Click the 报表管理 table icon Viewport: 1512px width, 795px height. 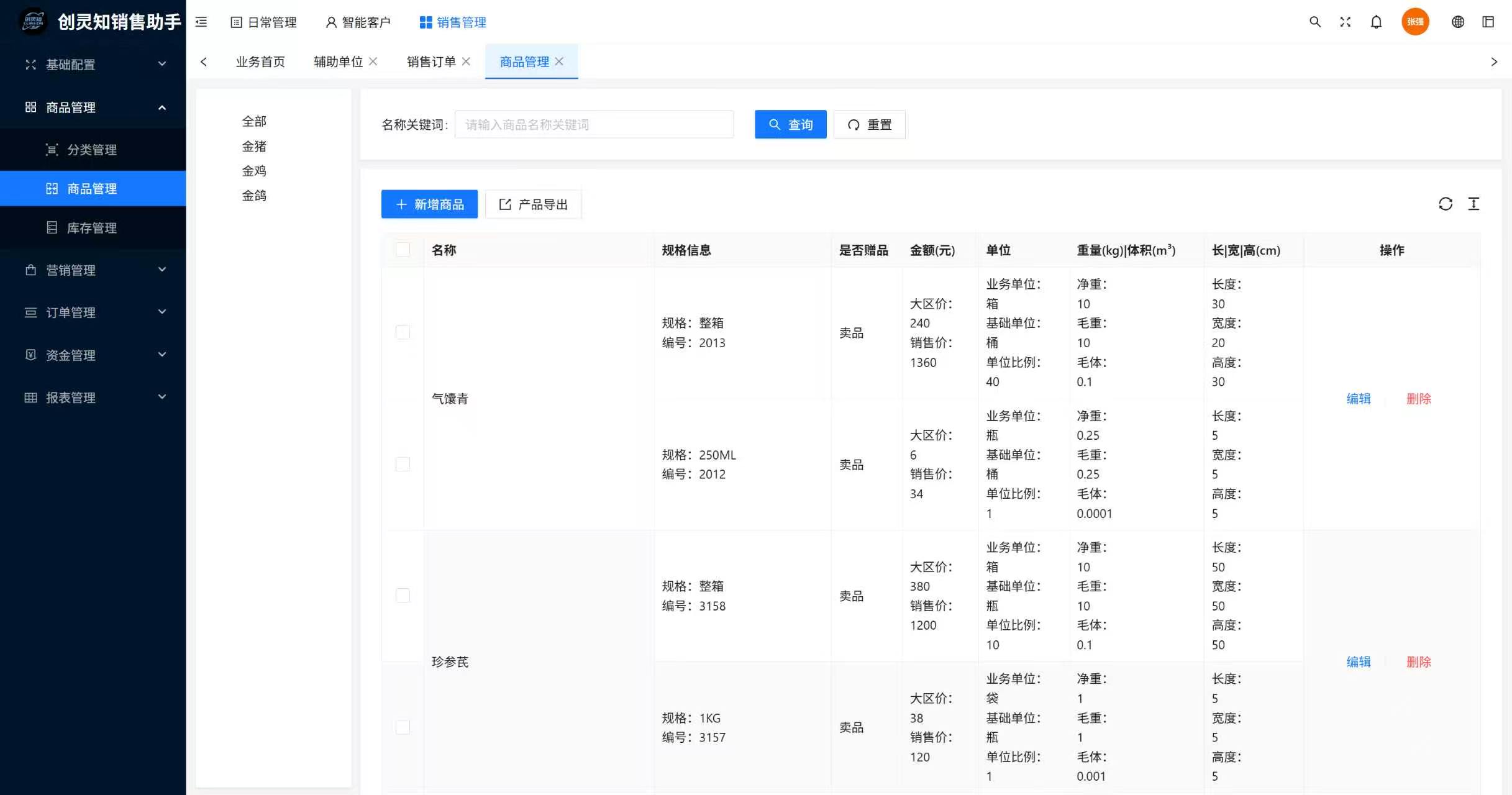click(30, 397)
